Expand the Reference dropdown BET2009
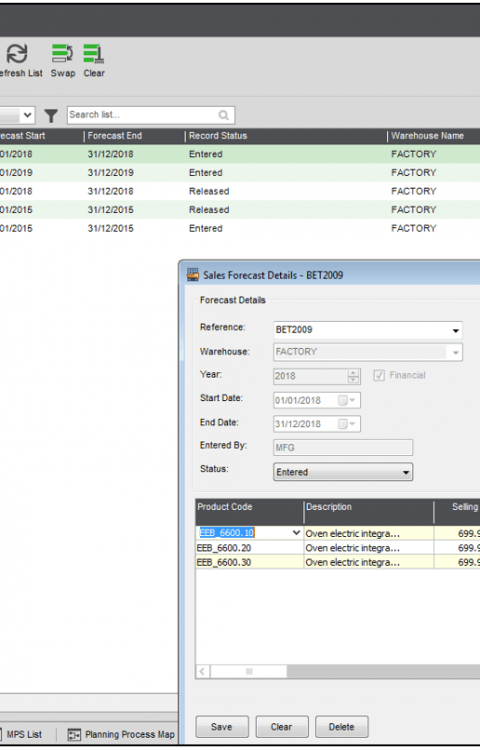Viewport: 480px width, 750px height. pyautogui.click(x=456, y=330)
